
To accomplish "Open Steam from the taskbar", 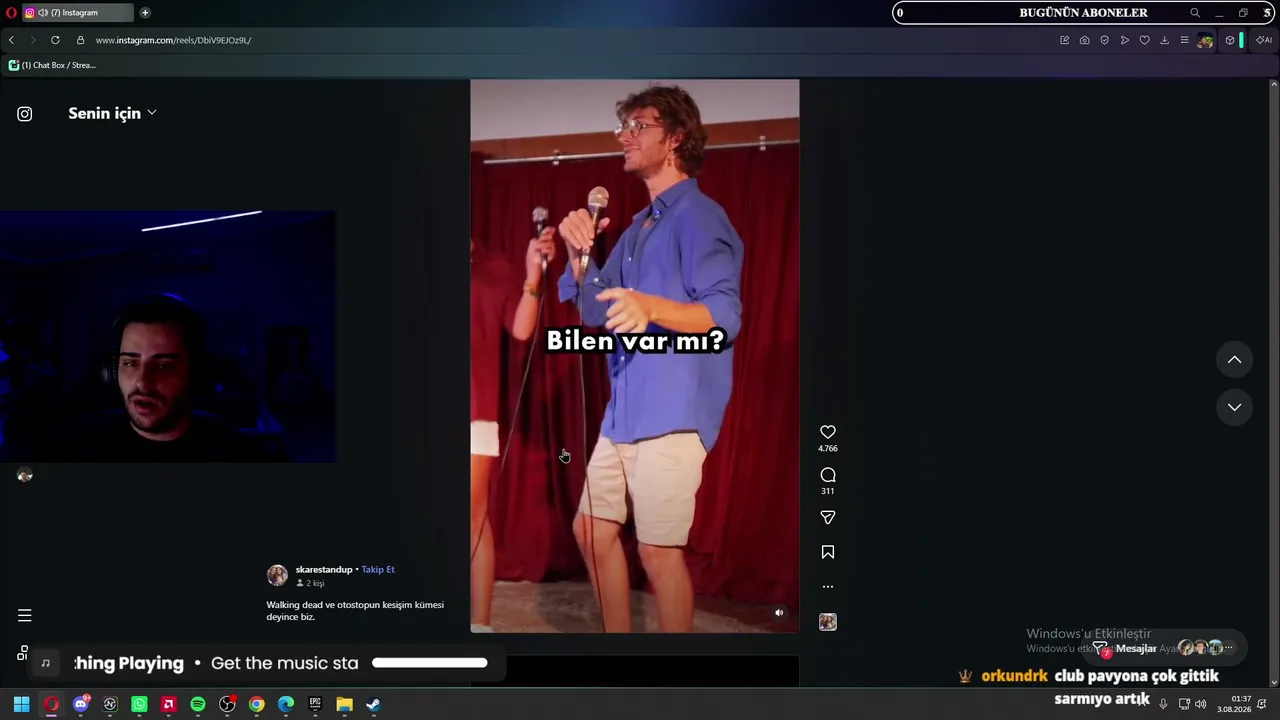I will pyautogui.click(x=373, y=704).
